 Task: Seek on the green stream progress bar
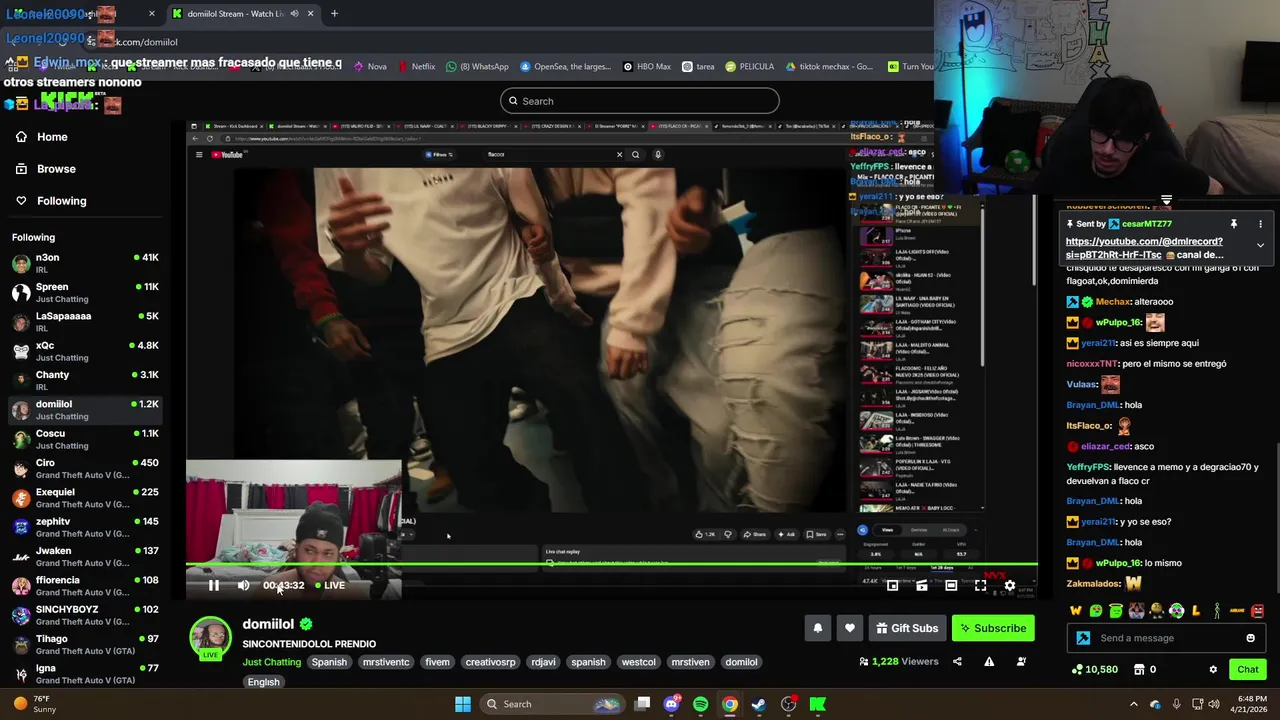(x=611, y=565)
